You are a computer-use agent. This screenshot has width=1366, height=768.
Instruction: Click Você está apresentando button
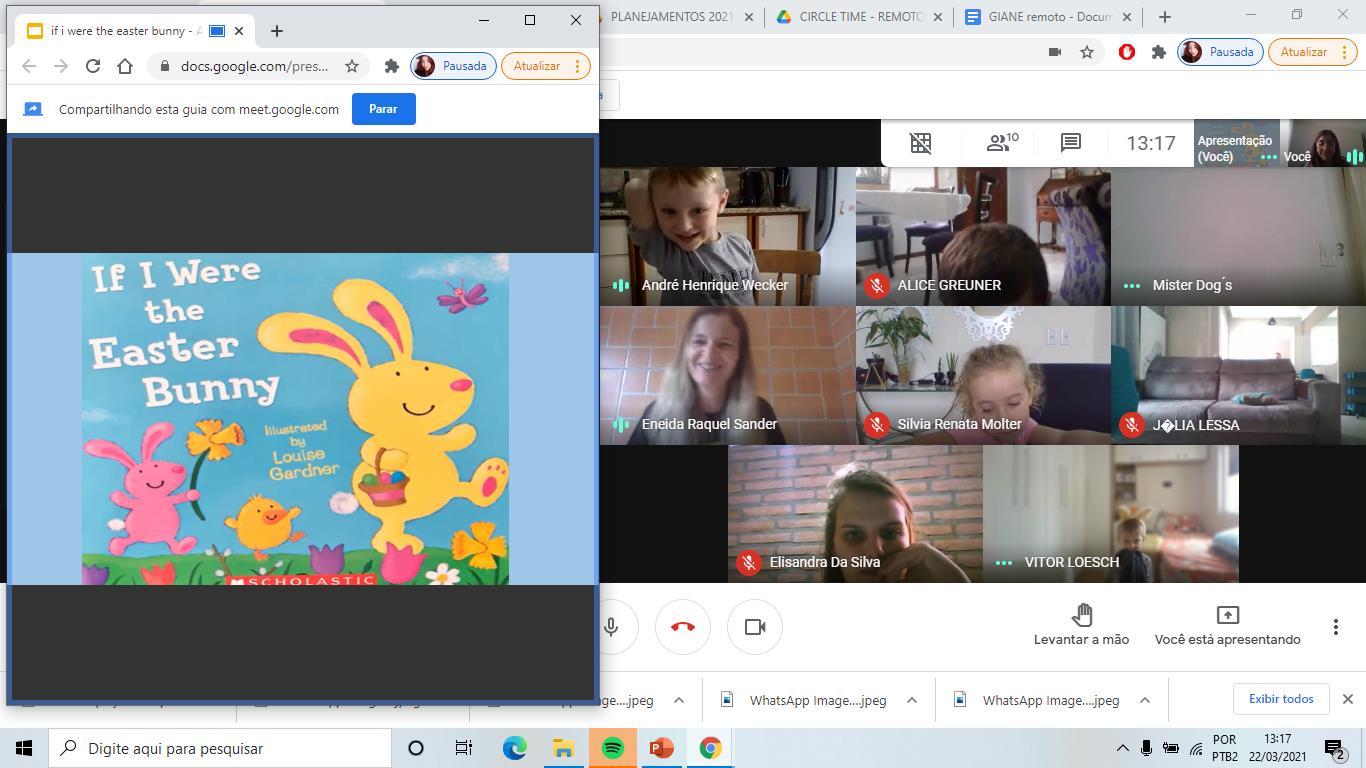pyautogui.click(x=1227, y=625)
